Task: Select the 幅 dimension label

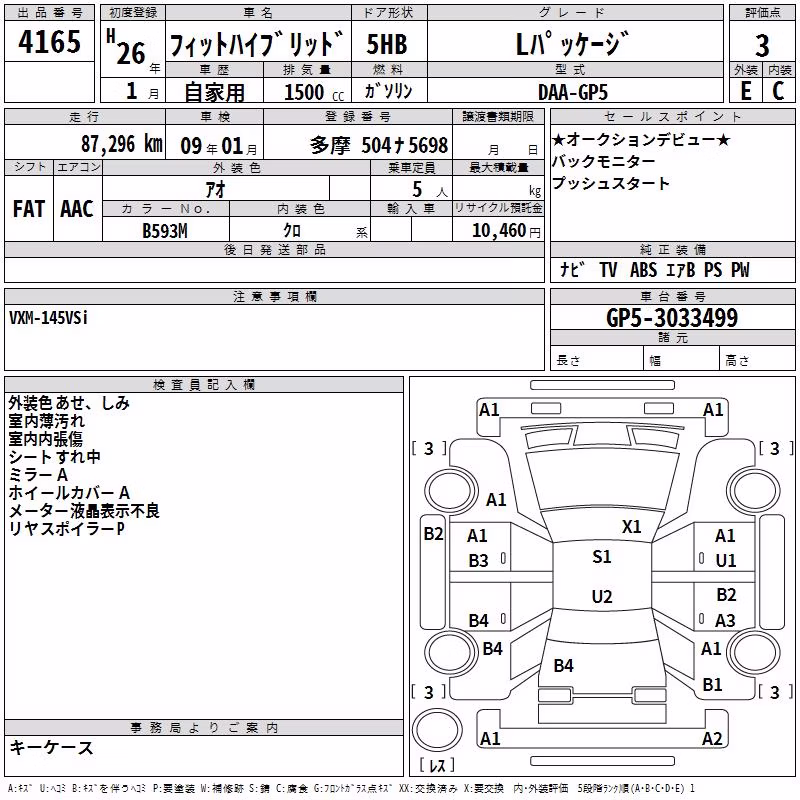Action: [655, 361]
